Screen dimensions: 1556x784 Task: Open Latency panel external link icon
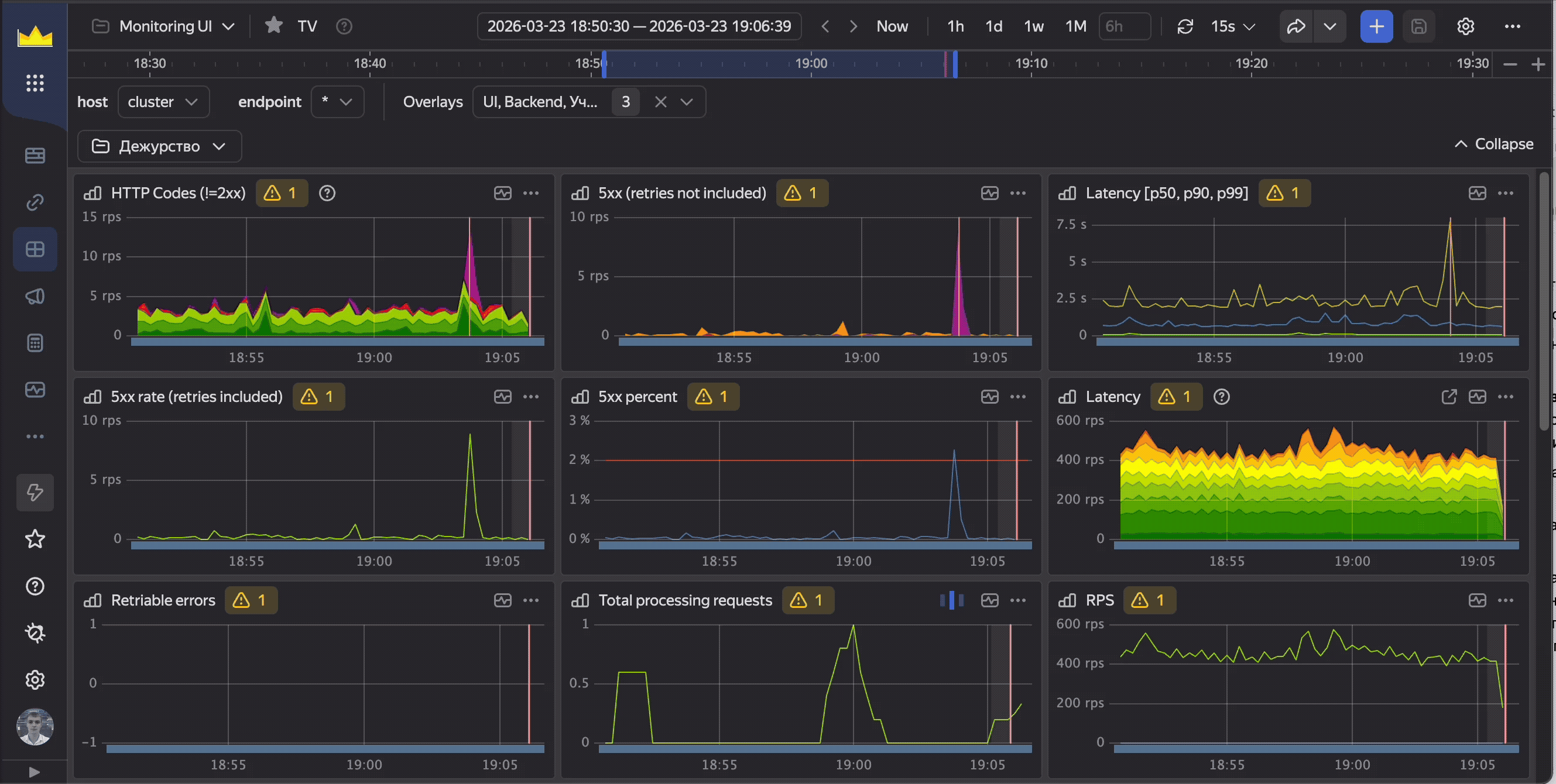1448,397
